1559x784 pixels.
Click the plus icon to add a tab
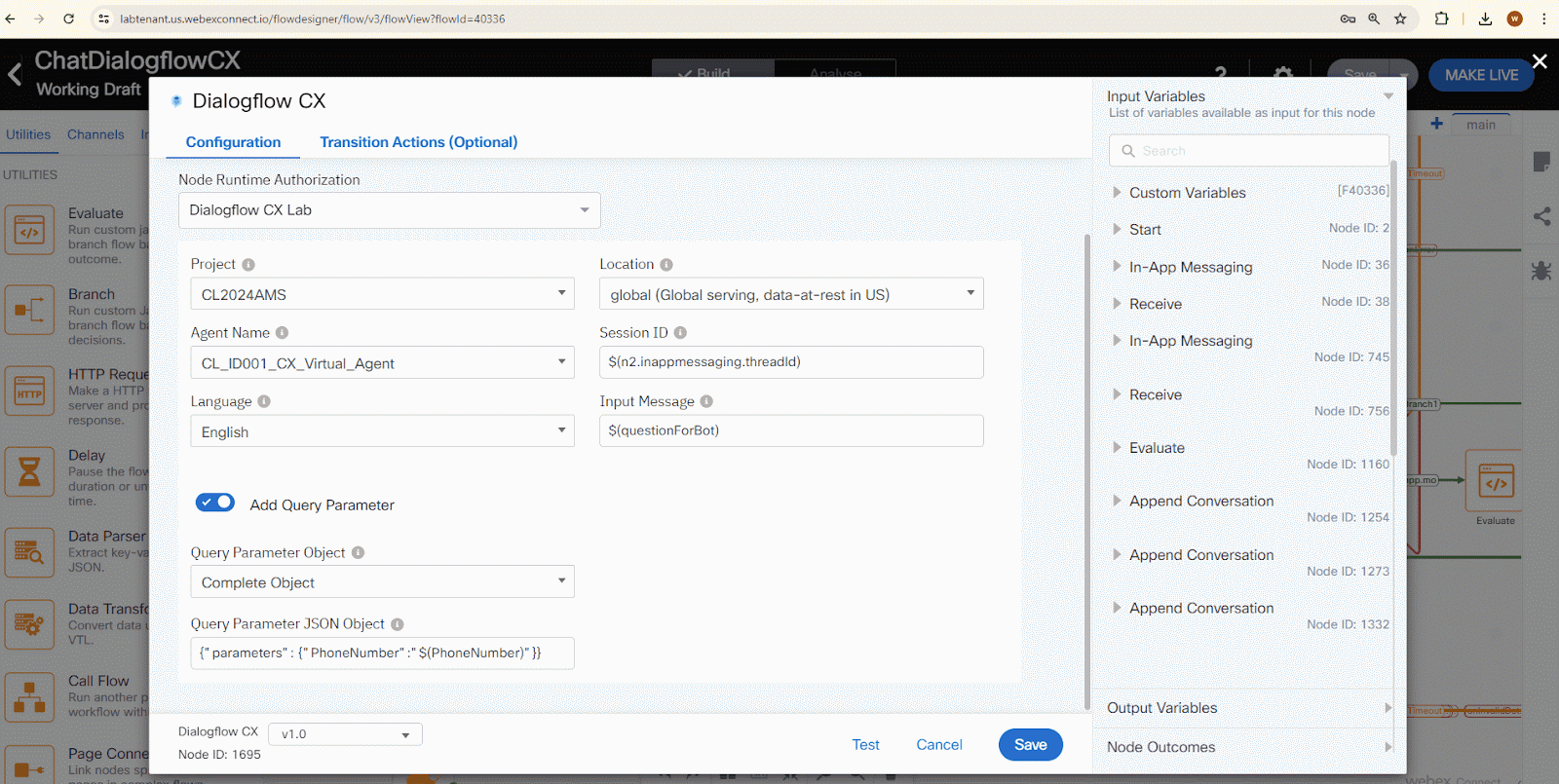1436,124
